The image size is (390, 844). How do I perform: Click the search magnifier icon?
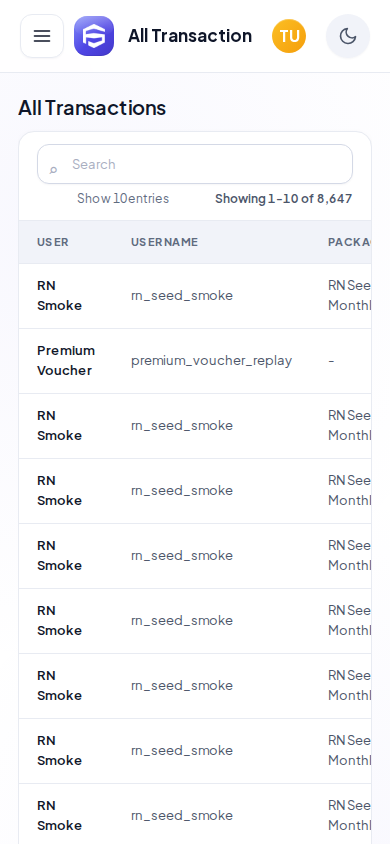click(53, 170)
